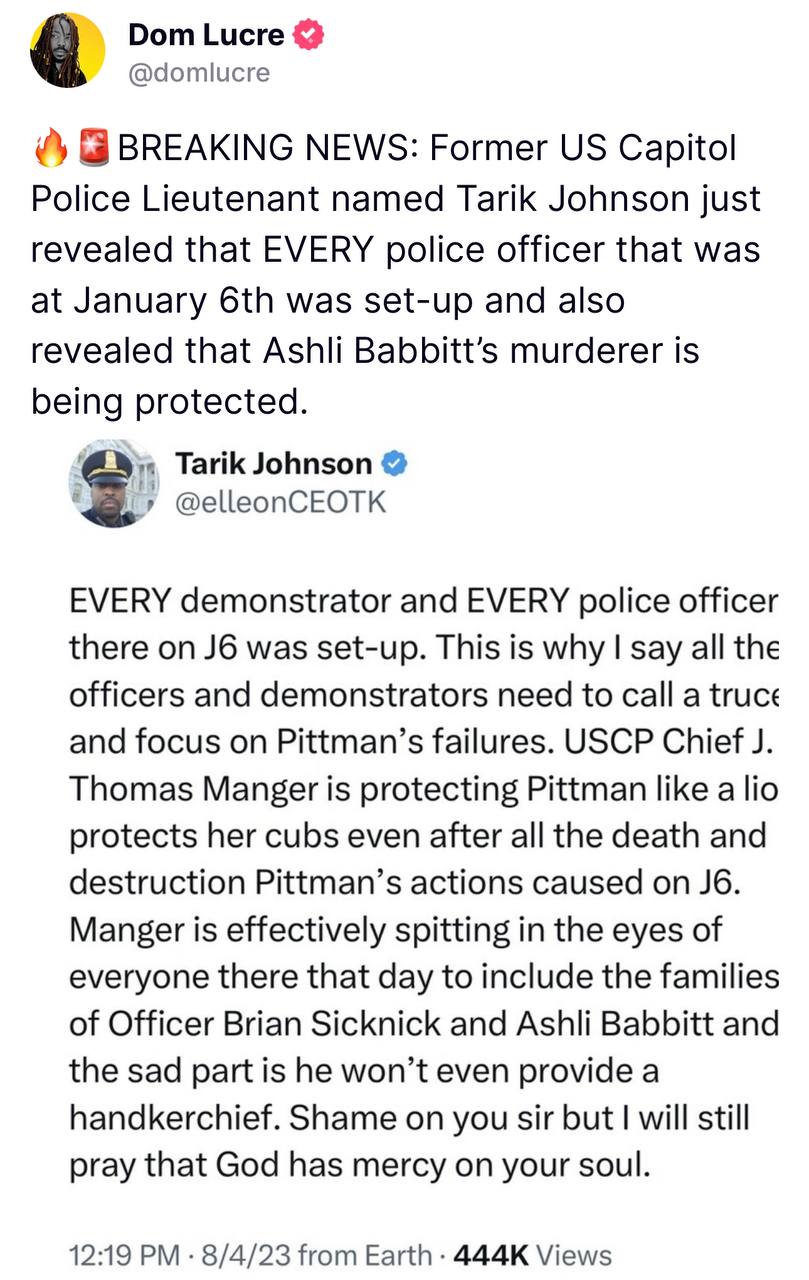This screenshot has width=809, height=1280.
Task: Open Dom Lucre's profile picture
Action: tap(68, 52)
